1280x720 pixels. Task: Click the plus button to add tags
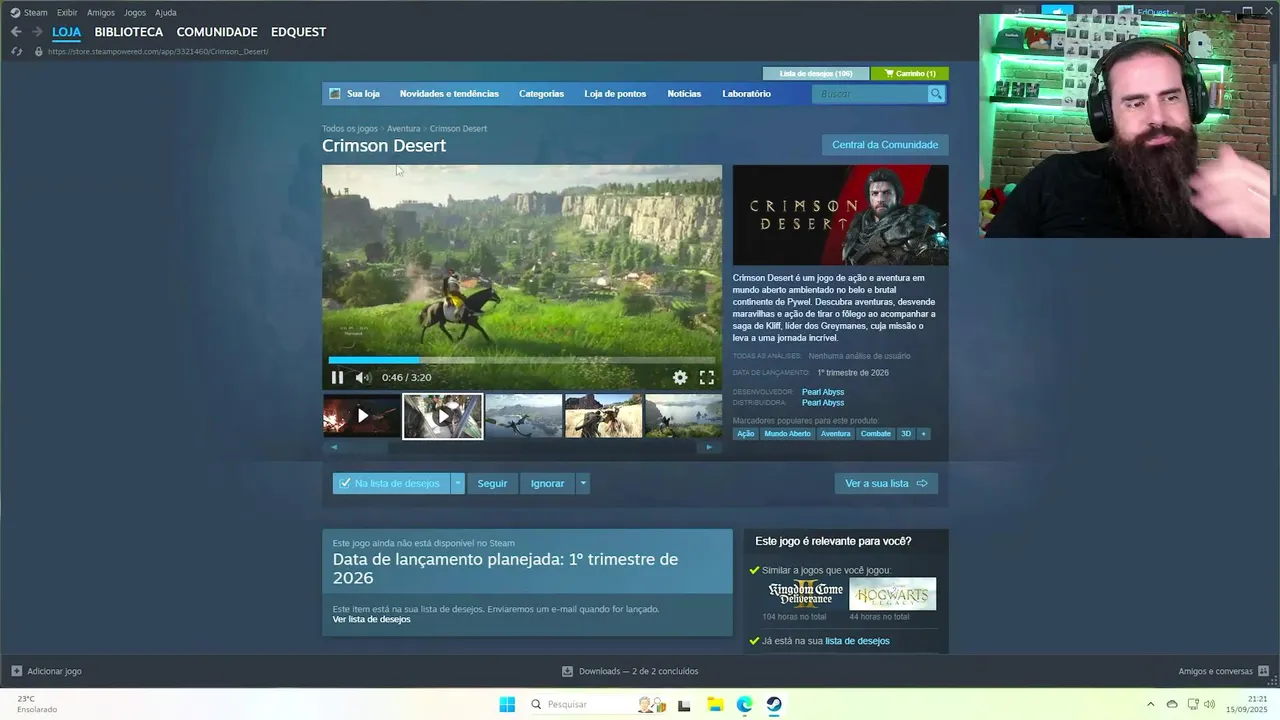(x=923, y=434)
